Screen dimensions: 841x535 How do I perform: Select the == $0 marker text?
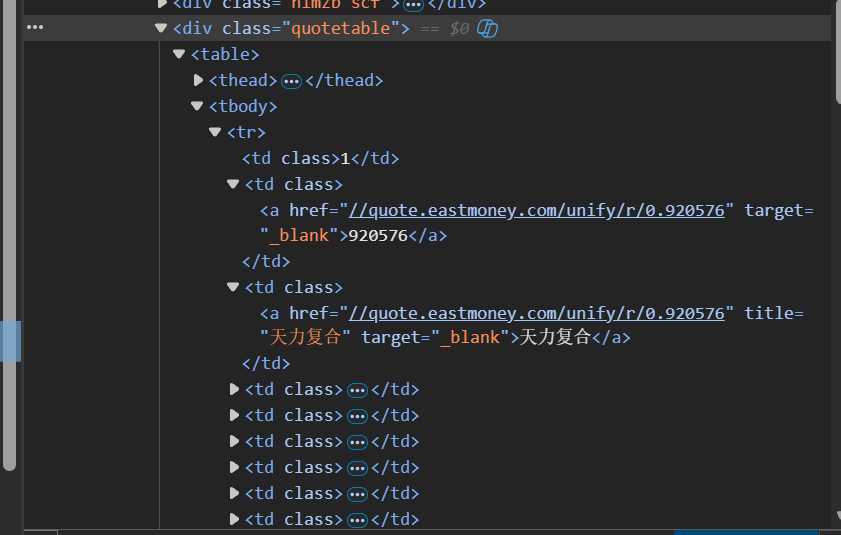(x=445, y=28)
